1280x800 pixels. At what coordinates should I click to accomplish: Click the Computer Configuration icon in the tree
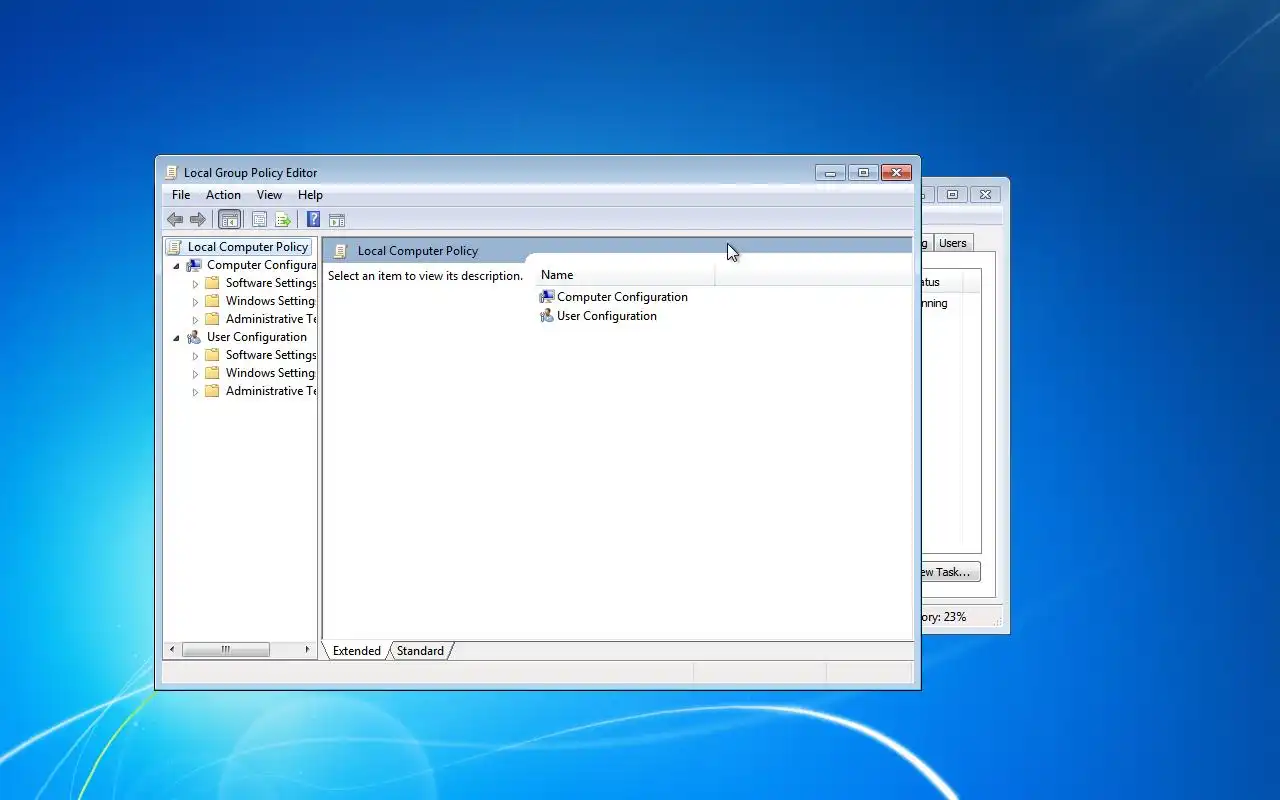point(194,265)
